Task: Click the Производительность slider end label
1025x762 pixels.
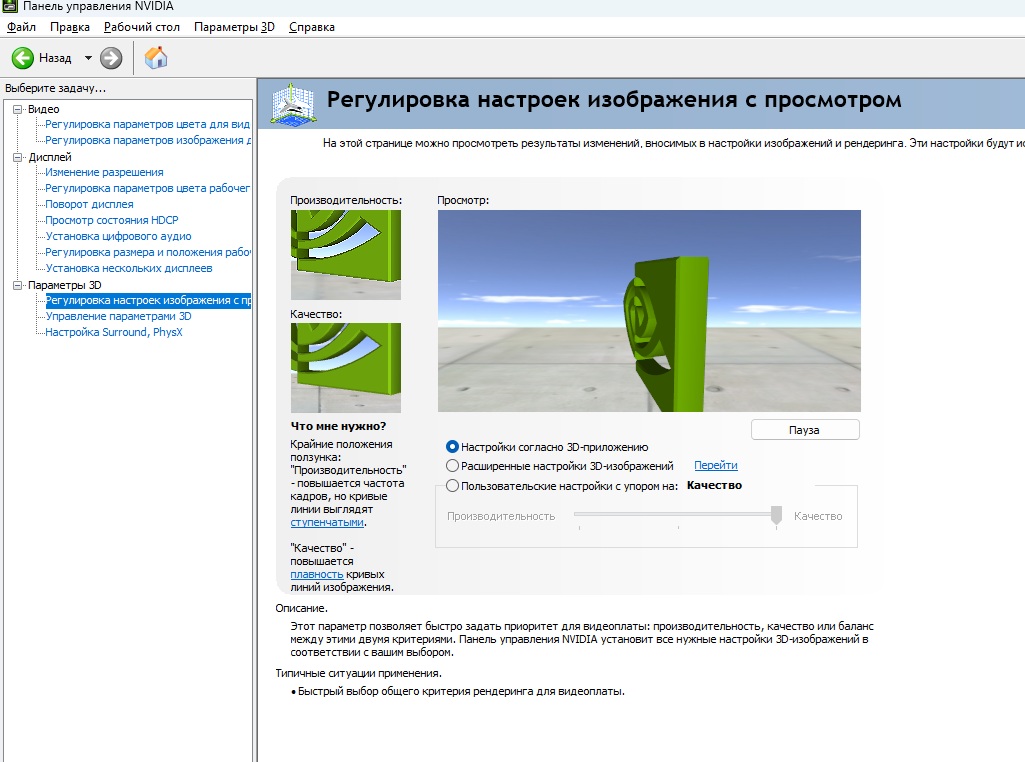Action: click(501, 516)
